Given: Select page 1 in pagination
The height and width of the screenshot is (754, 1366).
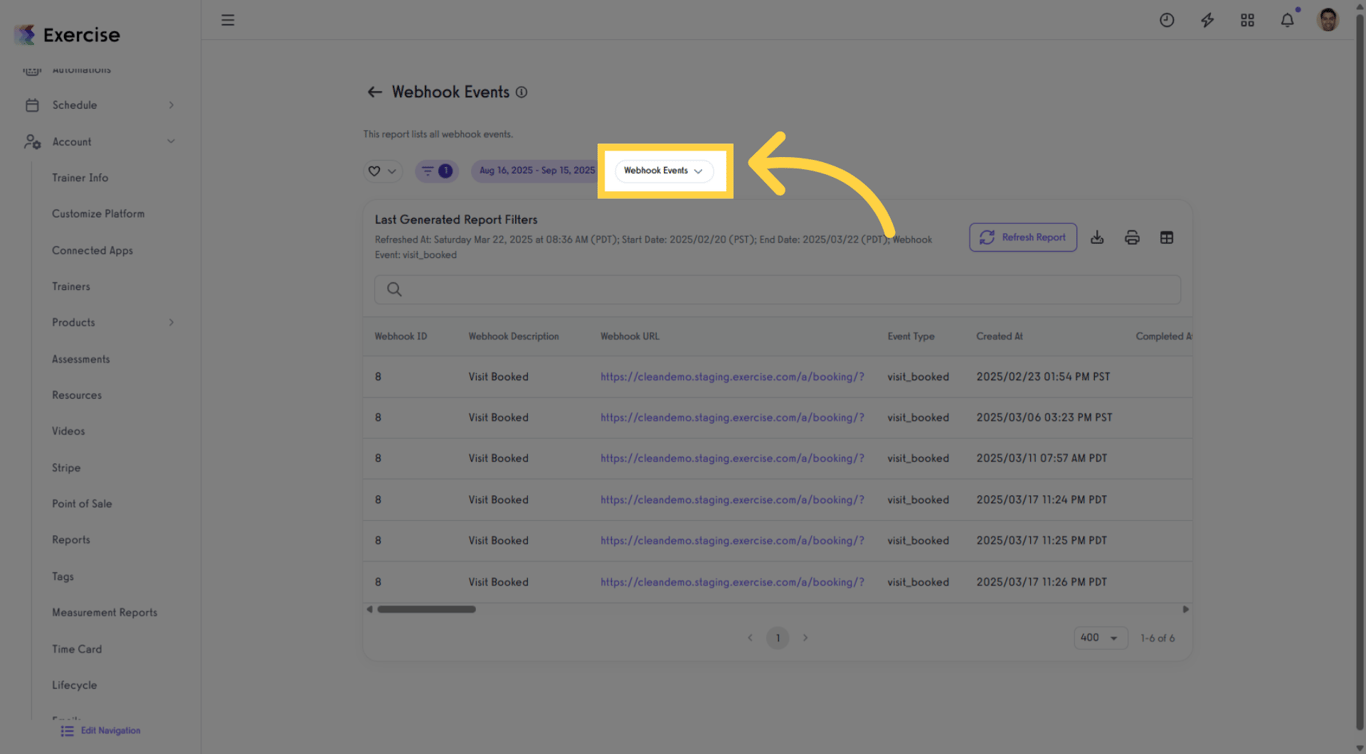Looking at the screenshot, I should pyautogui.click(x=778, y=638).
